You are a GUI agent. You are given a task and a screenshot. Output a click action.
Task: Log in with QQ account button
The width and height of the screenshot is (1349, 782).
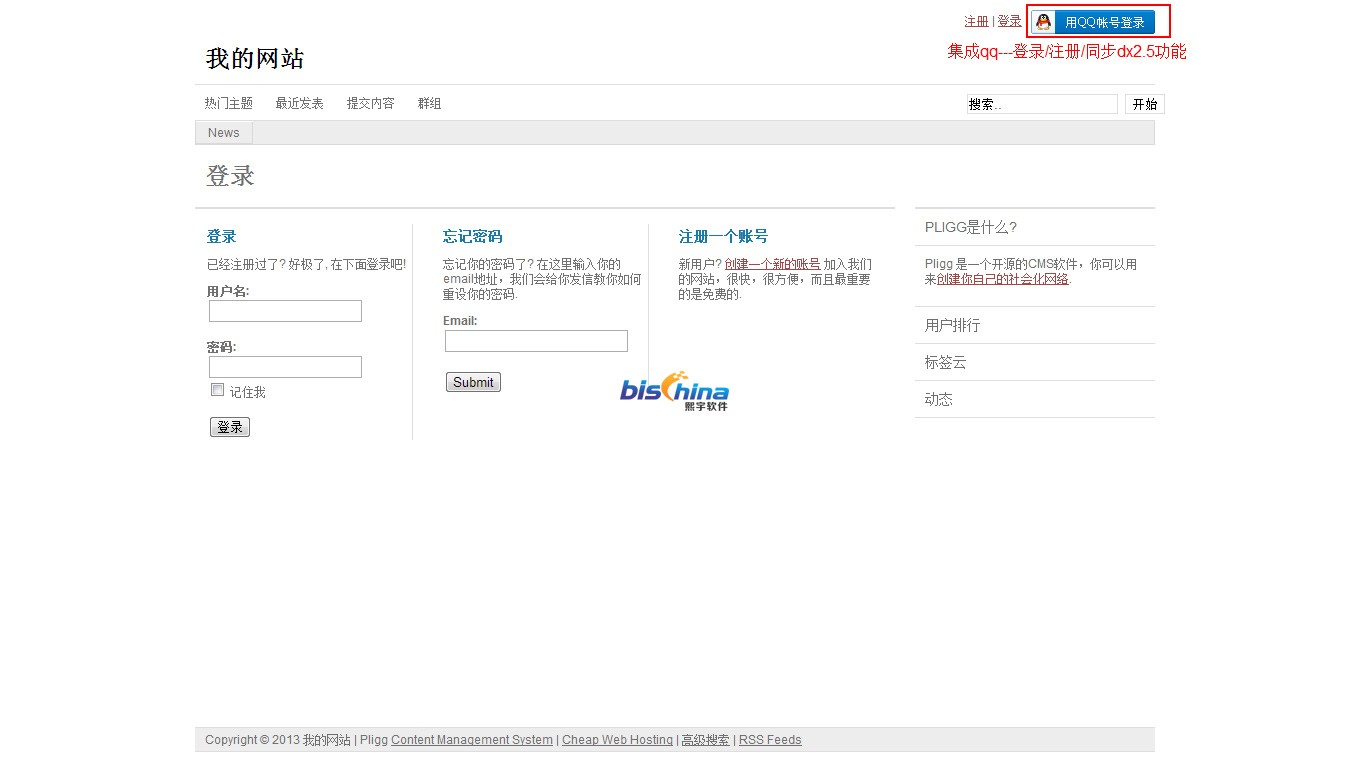pyautogui.click(x=1093, y=22)
